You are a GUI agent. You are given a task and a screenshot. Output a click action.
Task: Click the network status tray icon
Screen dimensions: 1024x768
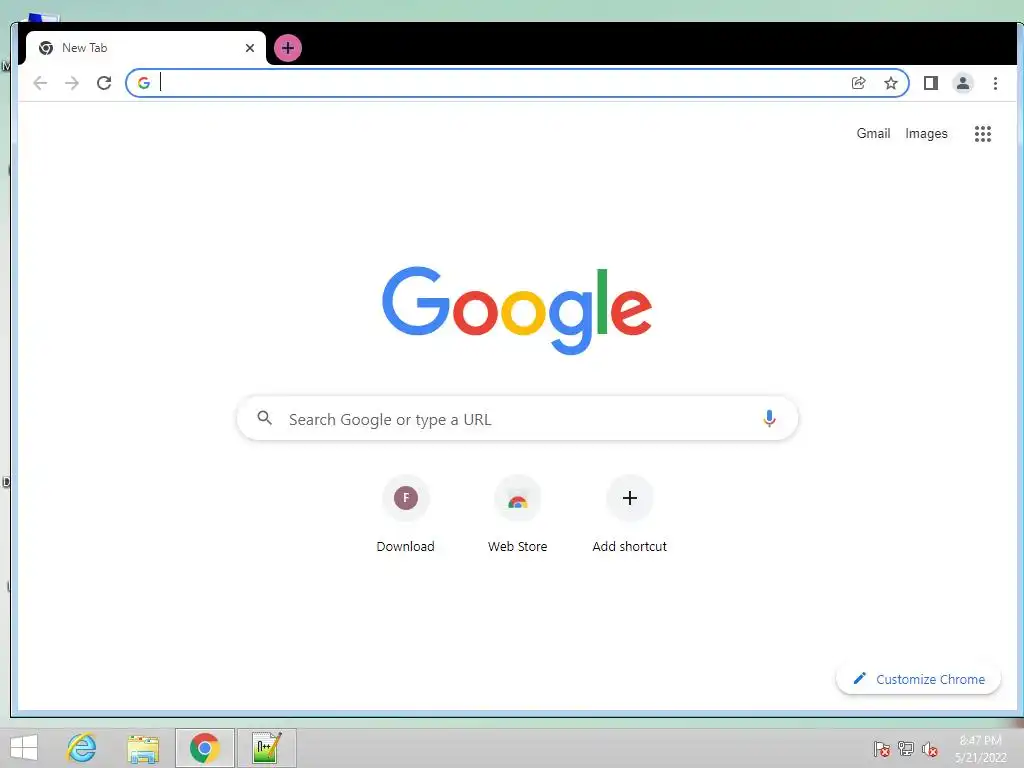pos(906,748)
